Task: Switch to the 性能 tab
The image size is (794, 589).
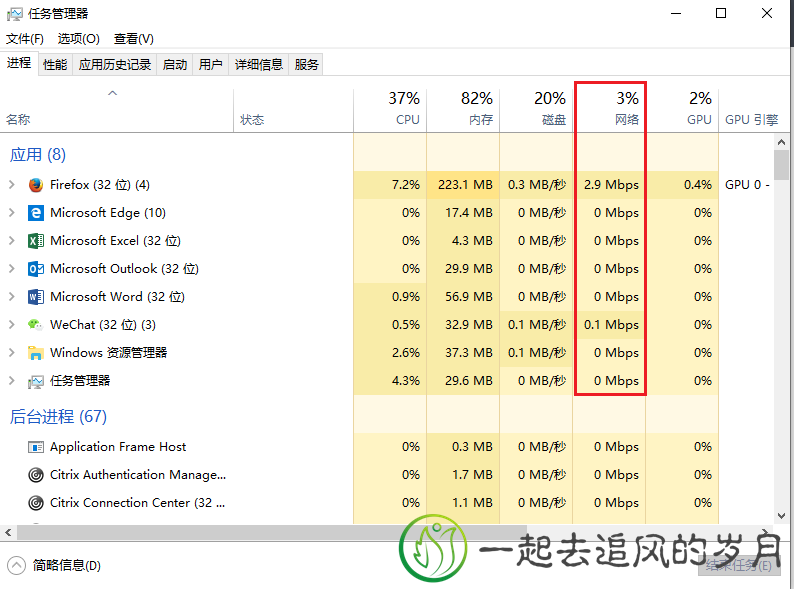Action: pos(55,64)
